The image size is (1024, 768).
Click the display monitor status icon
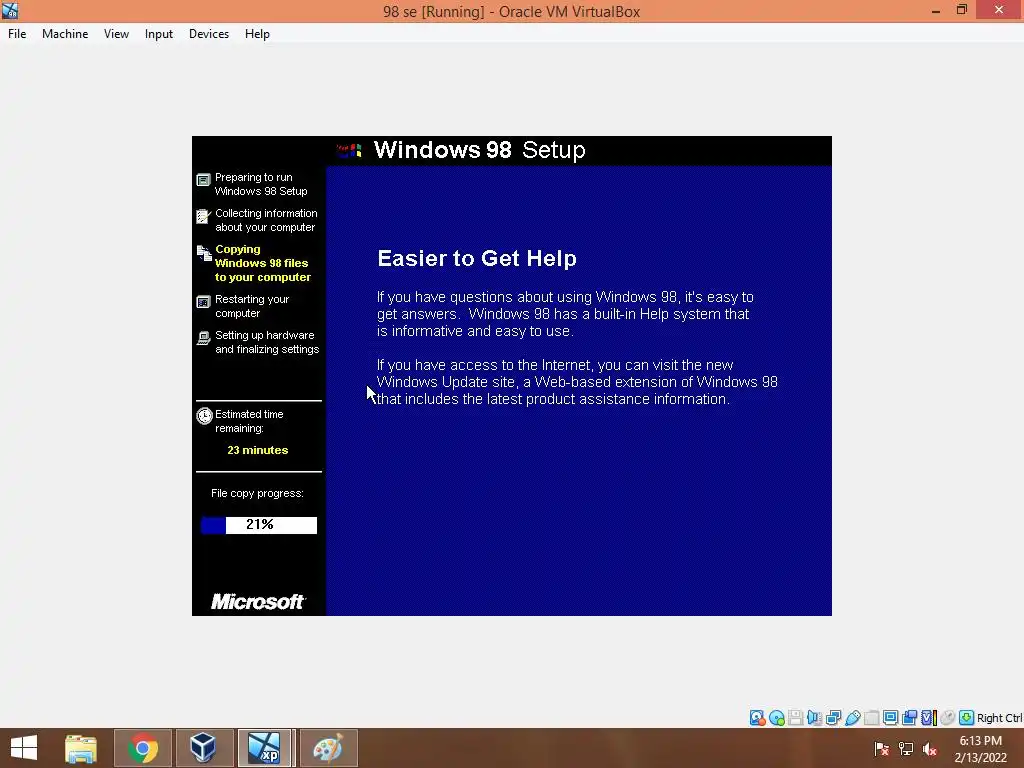pos(890,718)
